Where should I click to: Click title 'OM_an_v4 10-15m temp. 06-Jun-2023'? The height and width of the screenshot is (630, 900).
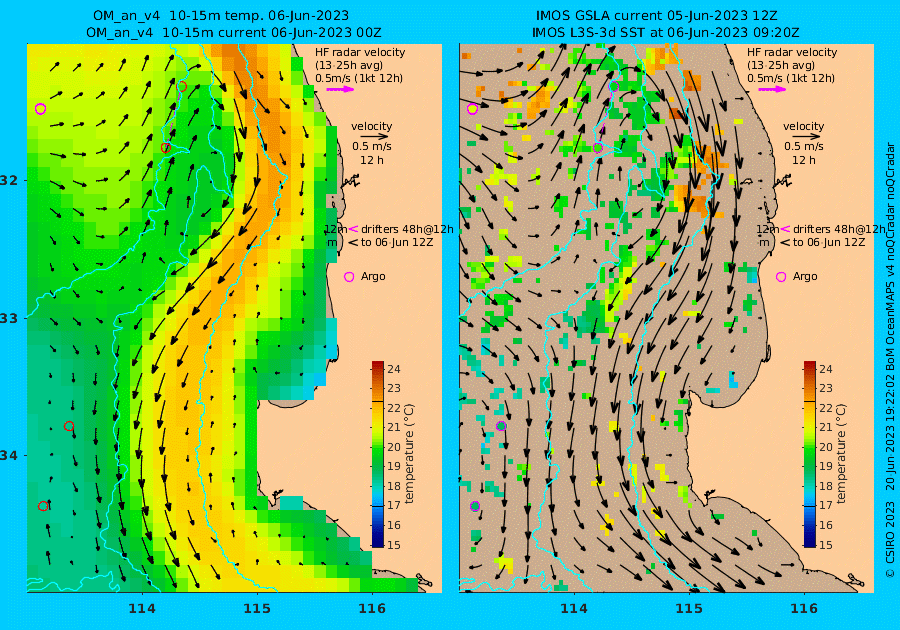[221, 16]
